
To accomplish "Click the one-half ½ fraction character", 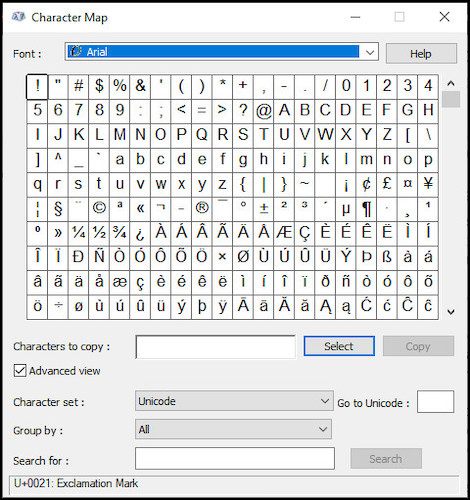I will [x=99, y=232].
